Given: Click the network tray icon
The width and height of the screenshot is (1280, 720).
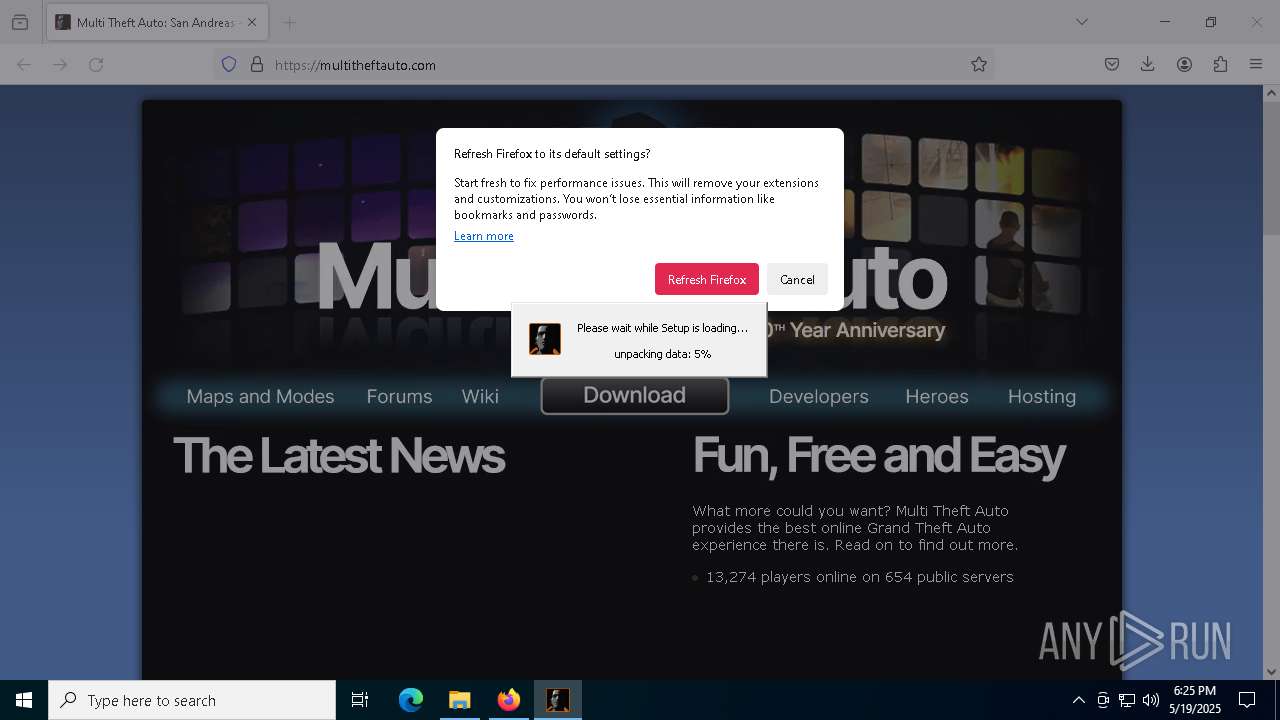Looking at the screenshot, I should 1127,700.
